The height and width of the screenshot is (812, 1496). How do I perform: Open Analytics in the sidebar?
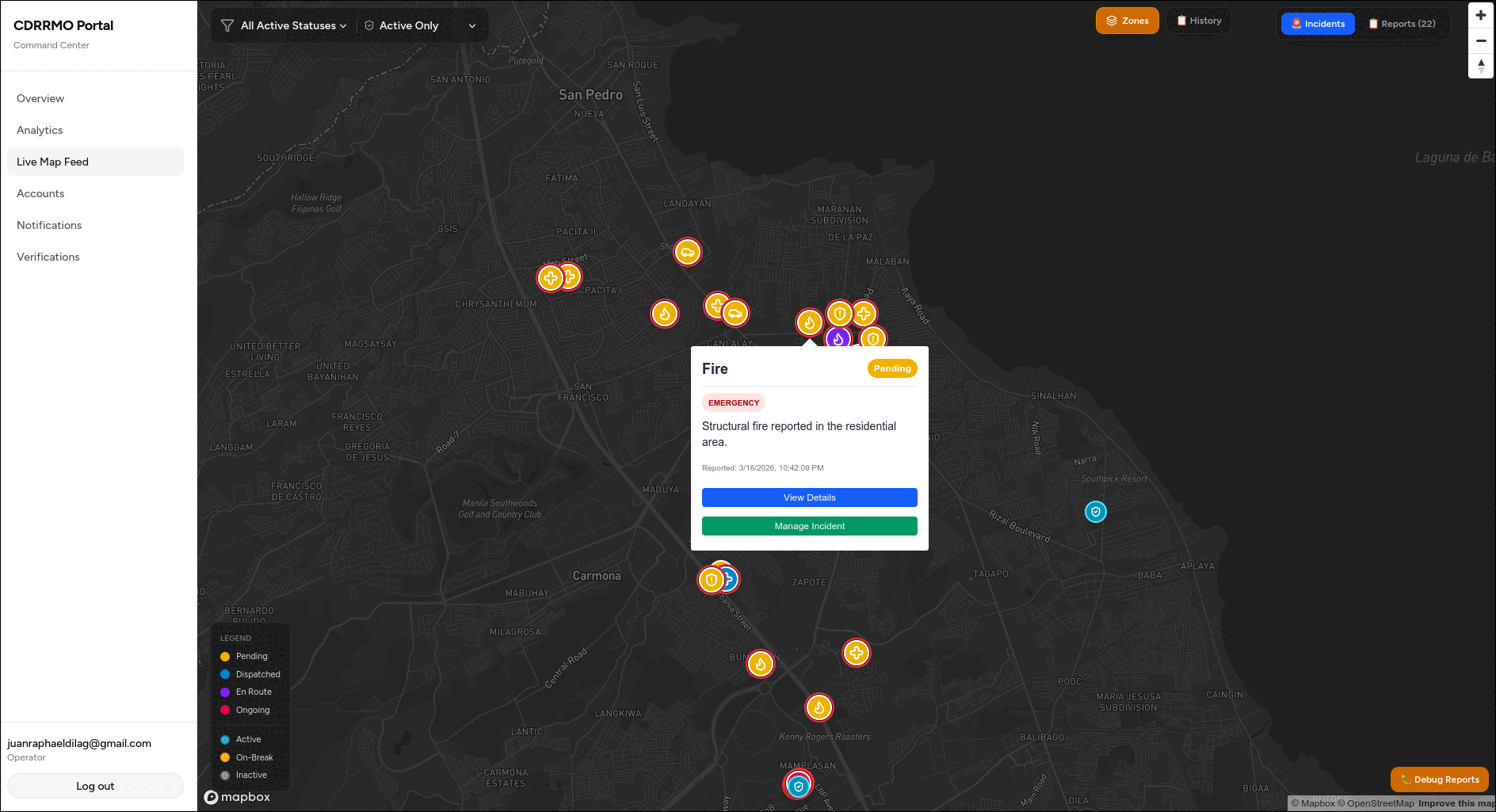(95, 130)
